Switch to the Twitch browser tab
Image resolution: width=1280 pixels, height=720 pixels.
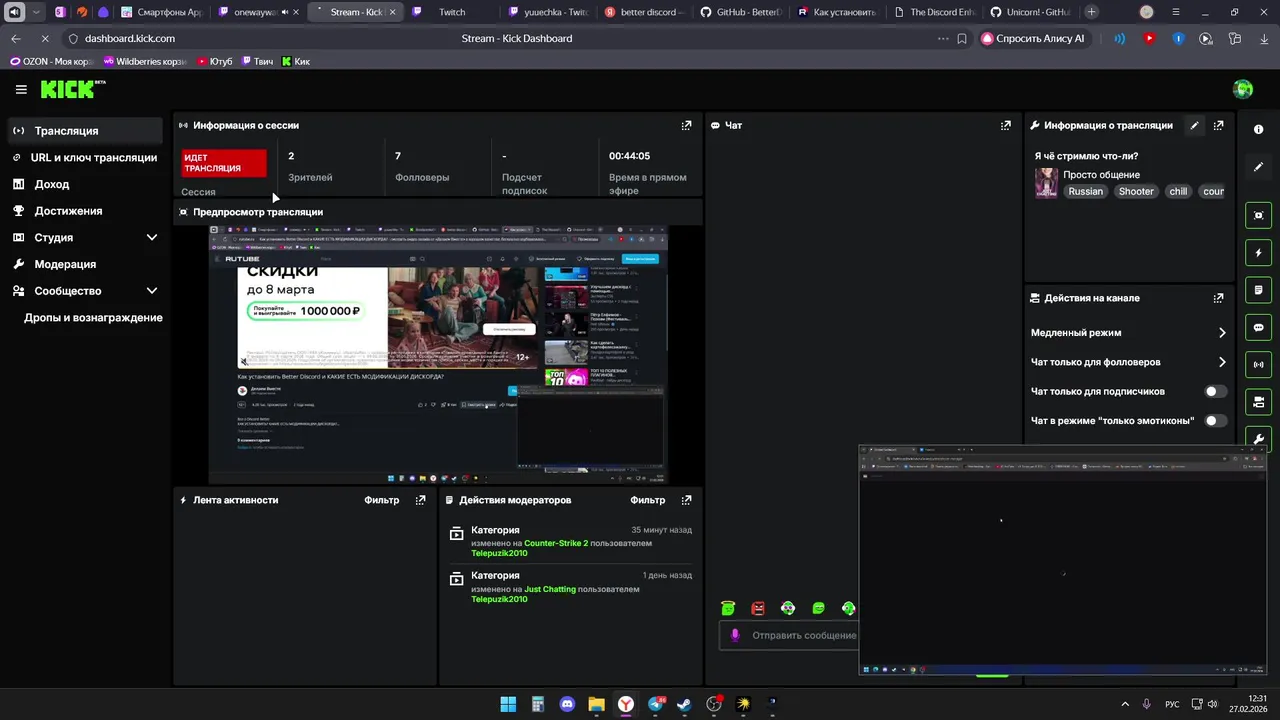point(451,12)
